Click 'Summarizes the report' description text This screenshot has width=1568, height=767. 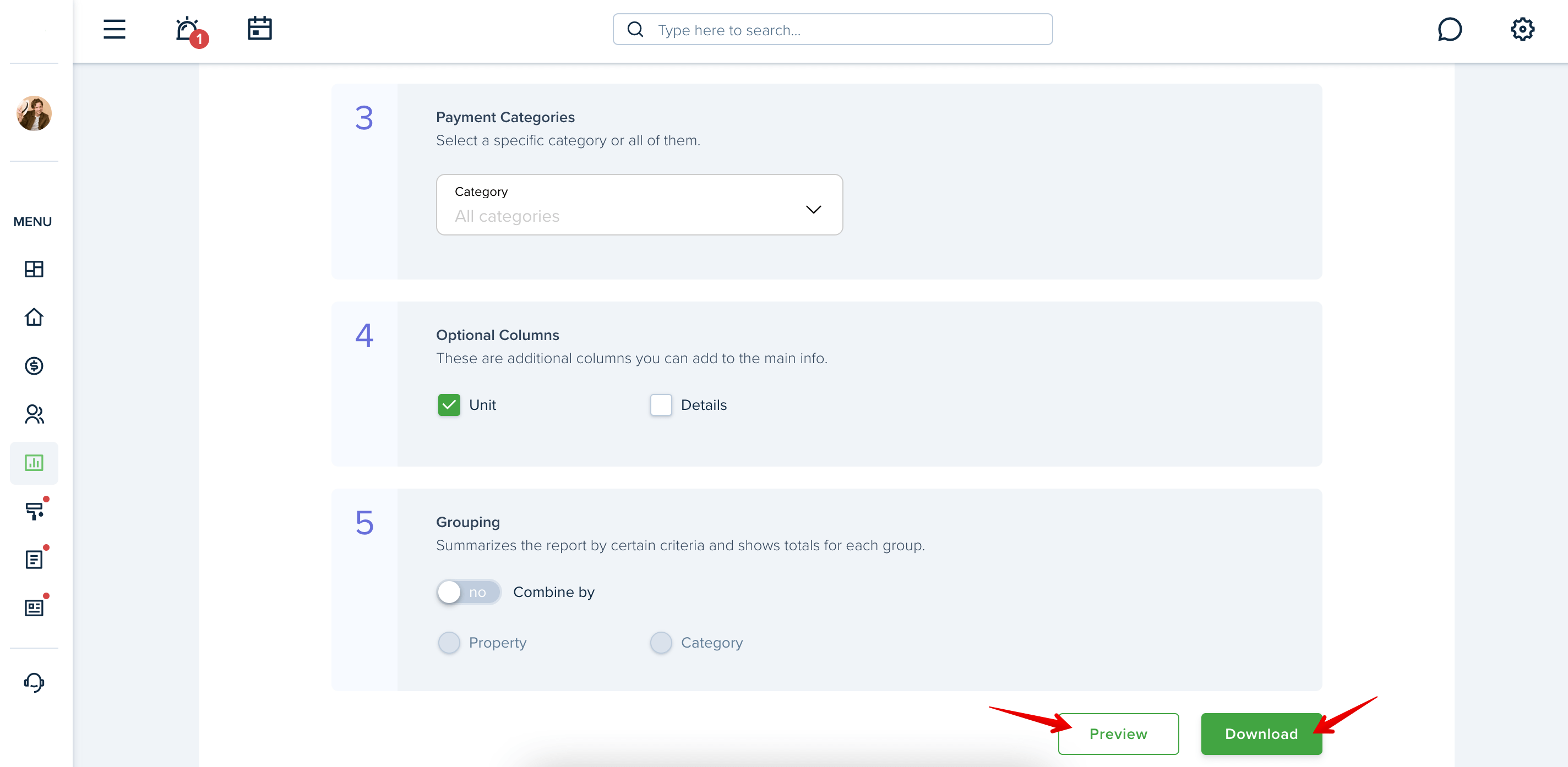pyautogui.click(x=680, y=546)
